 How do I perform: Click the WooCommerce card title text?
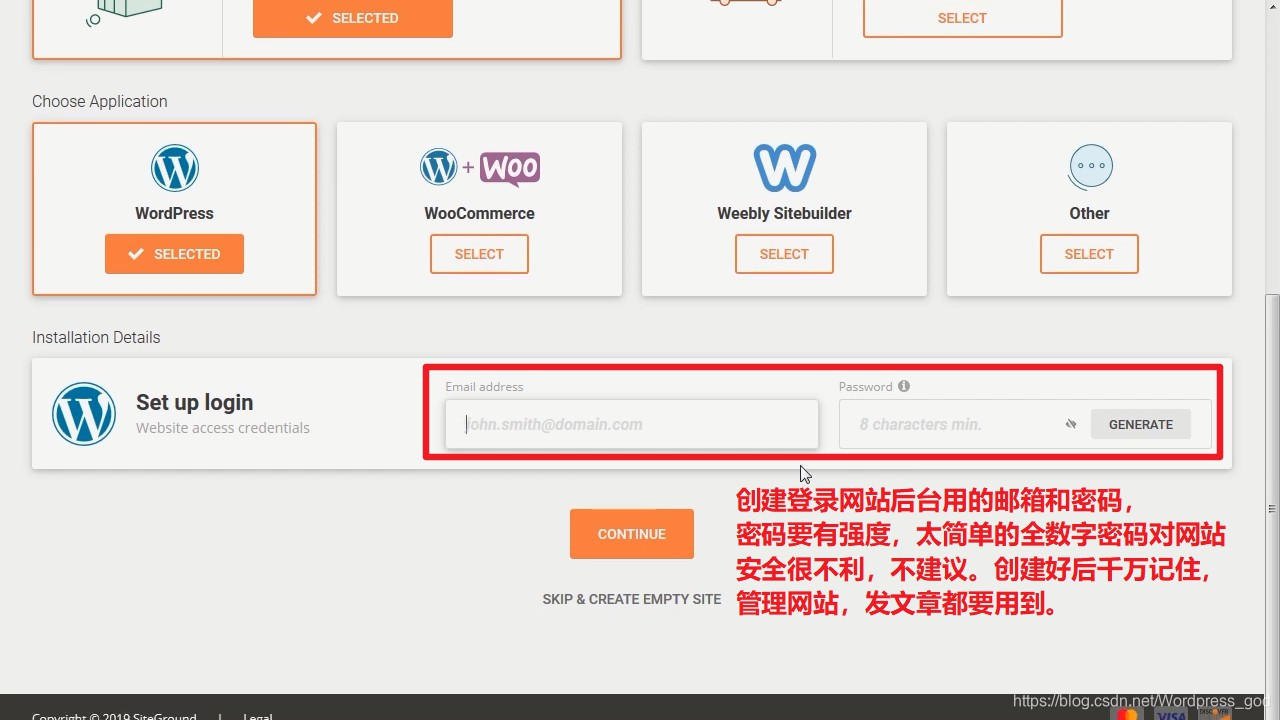(x=480, y=213)
